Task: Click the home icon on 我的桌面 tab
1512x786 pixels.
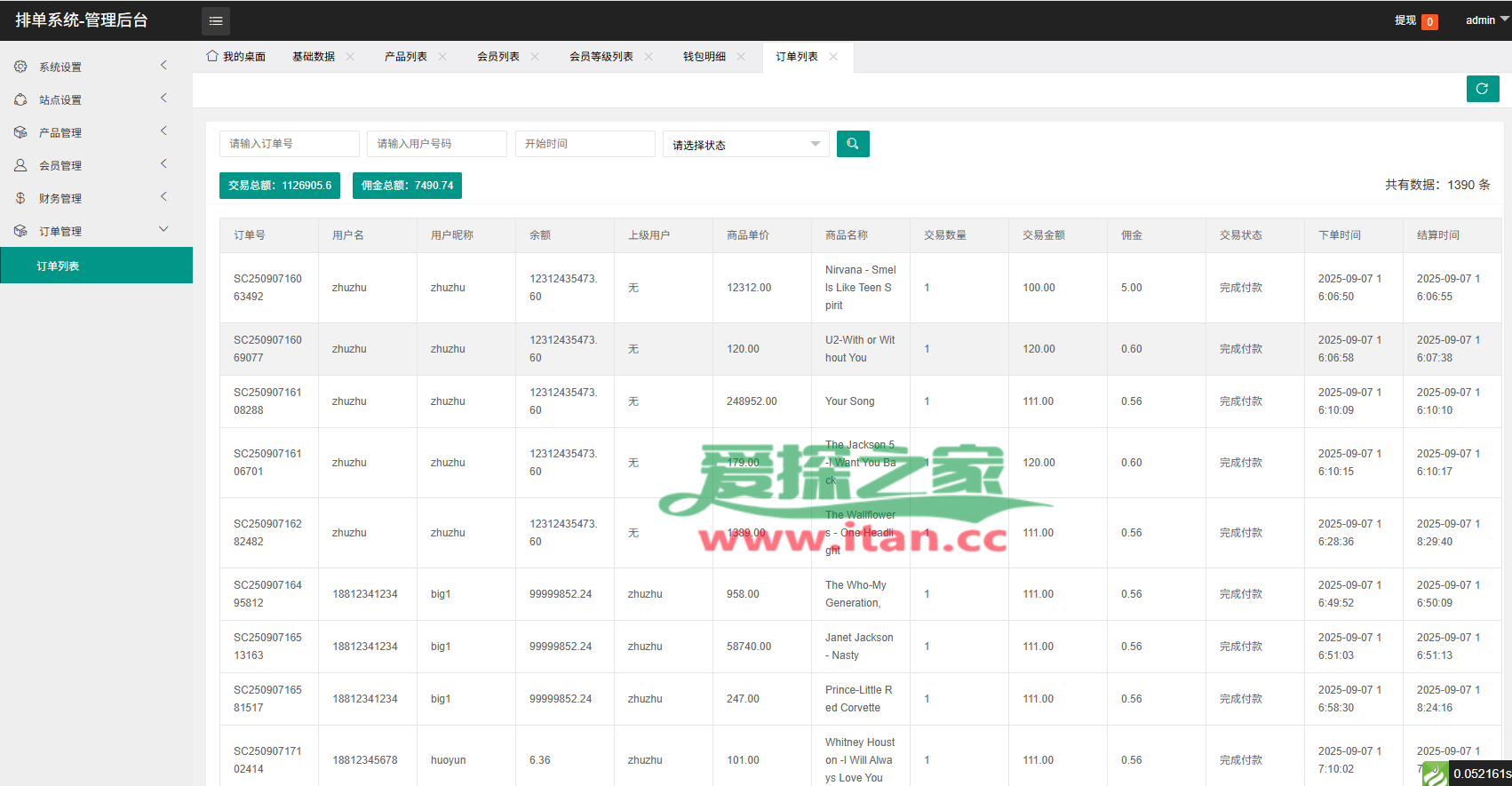Action: point(212,56)
